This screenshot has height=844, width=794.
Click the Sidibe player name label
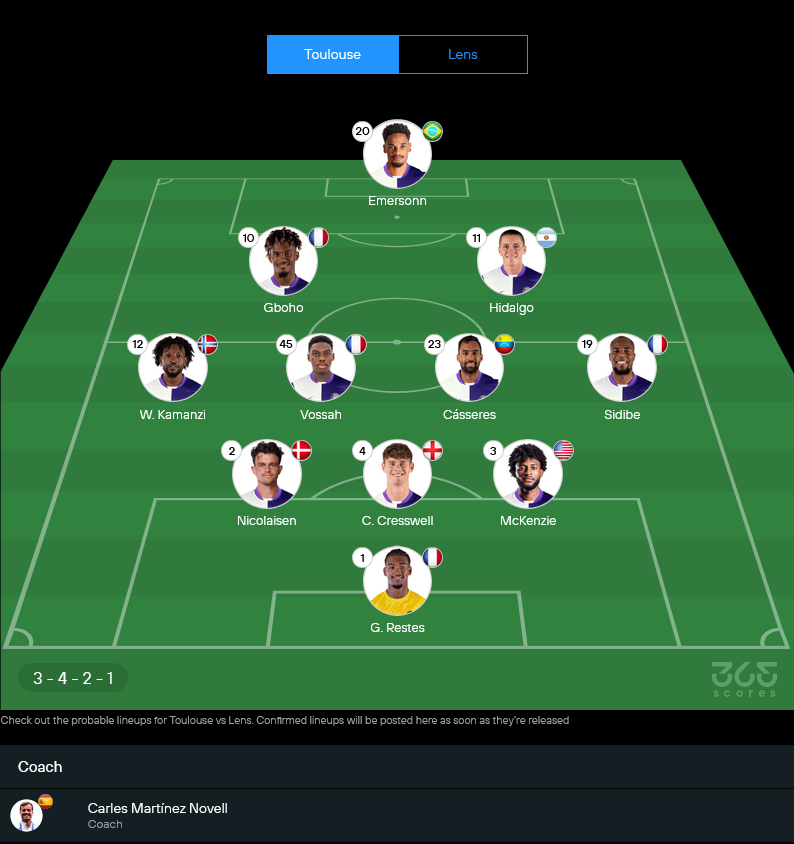coord(622,414)
